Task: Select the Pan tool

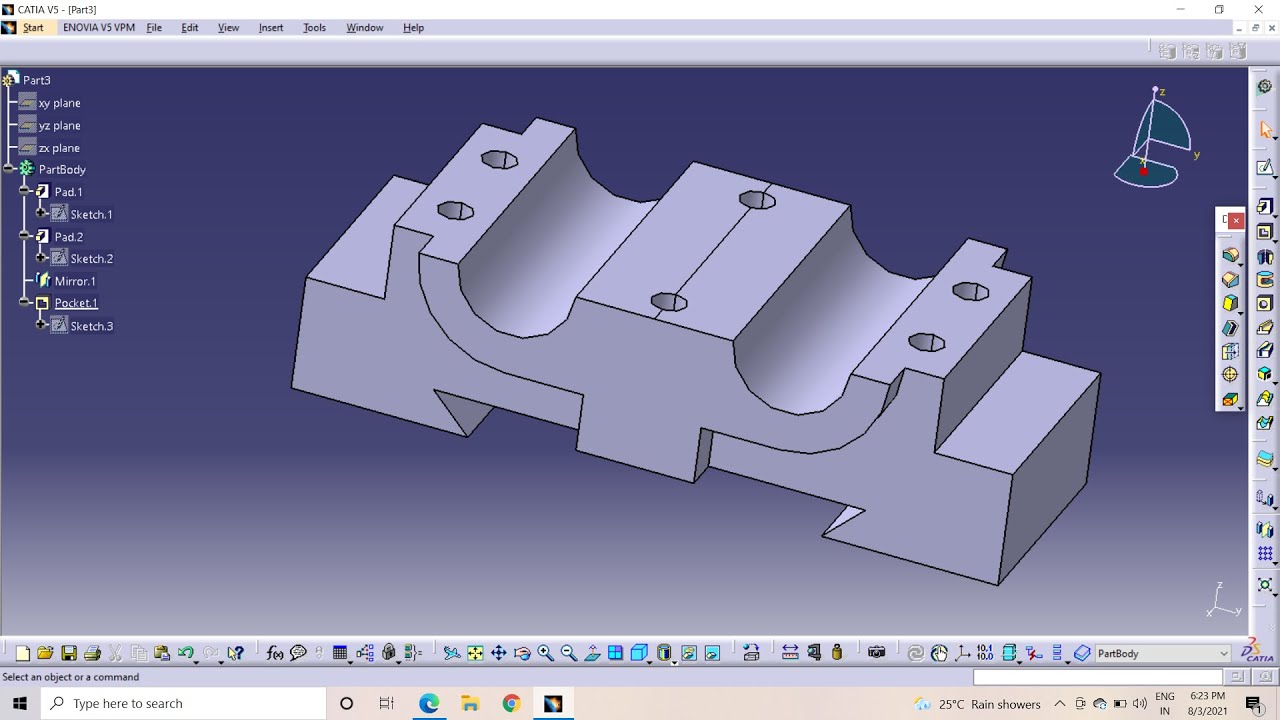Action: (498, 653)
